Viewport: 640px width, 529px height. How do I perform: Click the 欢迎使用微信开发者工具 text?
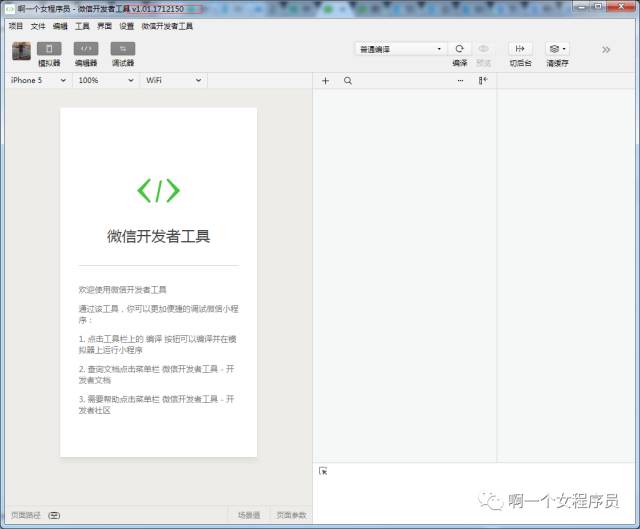click(x=122, y=290)
